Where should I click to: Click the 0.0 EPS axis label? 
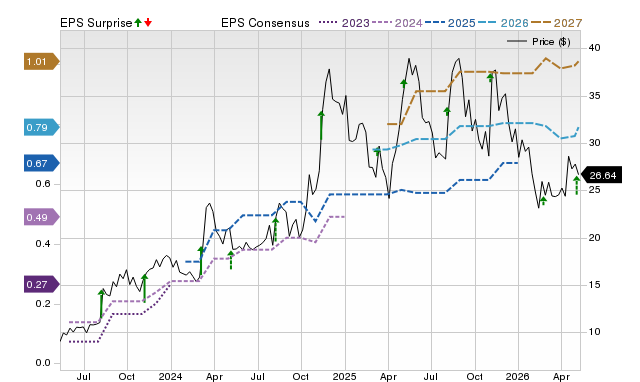tap(43, 363)
